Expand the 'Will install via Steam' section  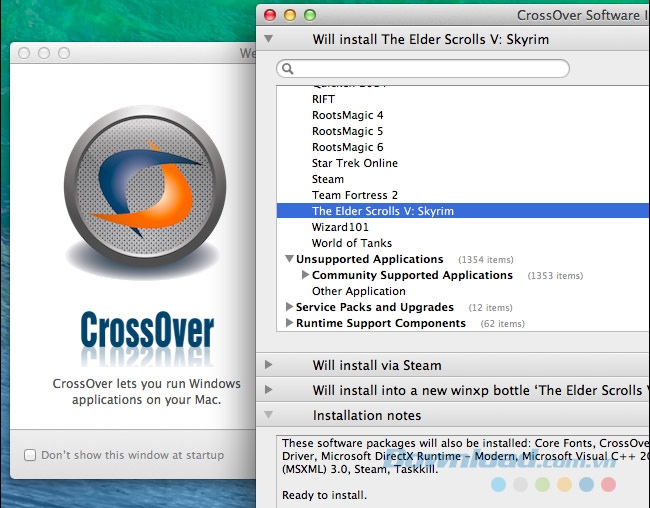[269, 365]
